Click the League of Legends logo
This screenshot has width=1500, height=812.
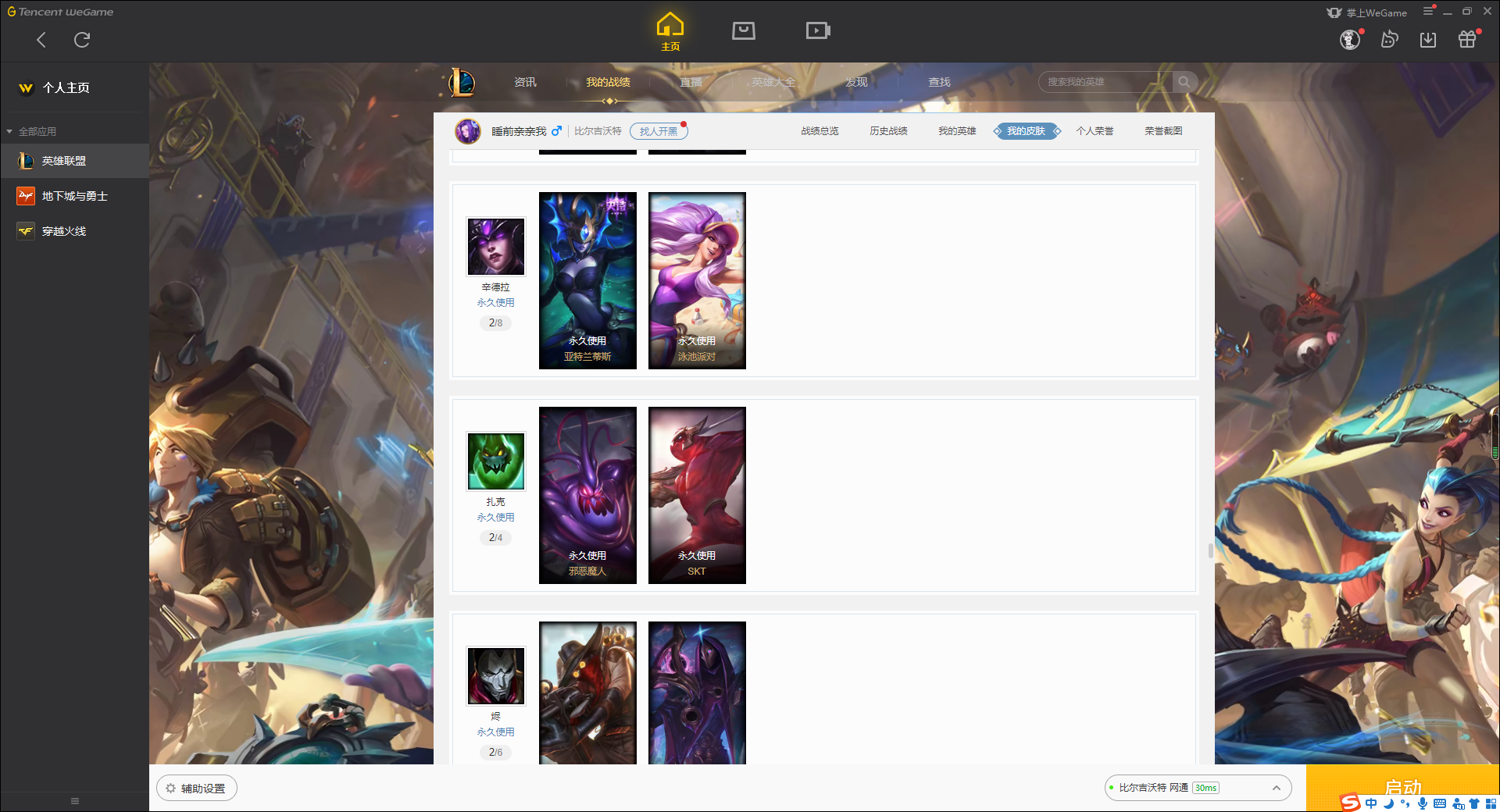pos(462,82)
